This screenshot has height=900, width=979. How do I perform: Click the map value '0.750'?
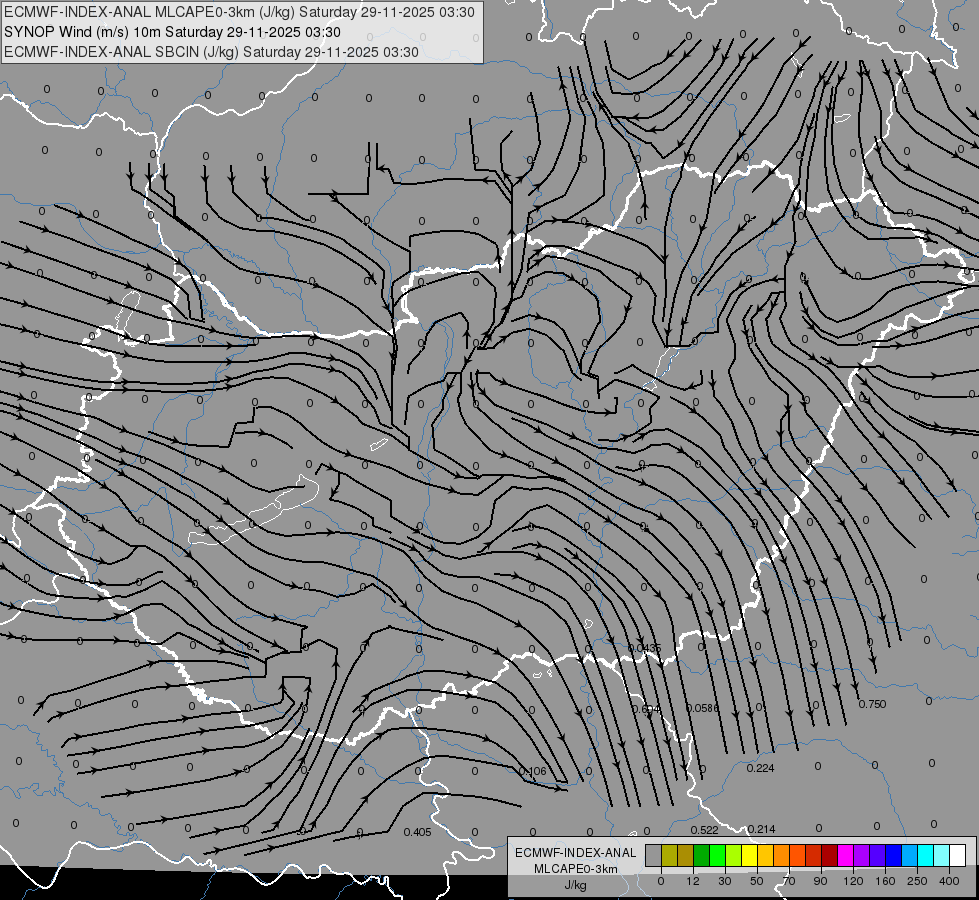pyautogui.click(x=872, y=704)
